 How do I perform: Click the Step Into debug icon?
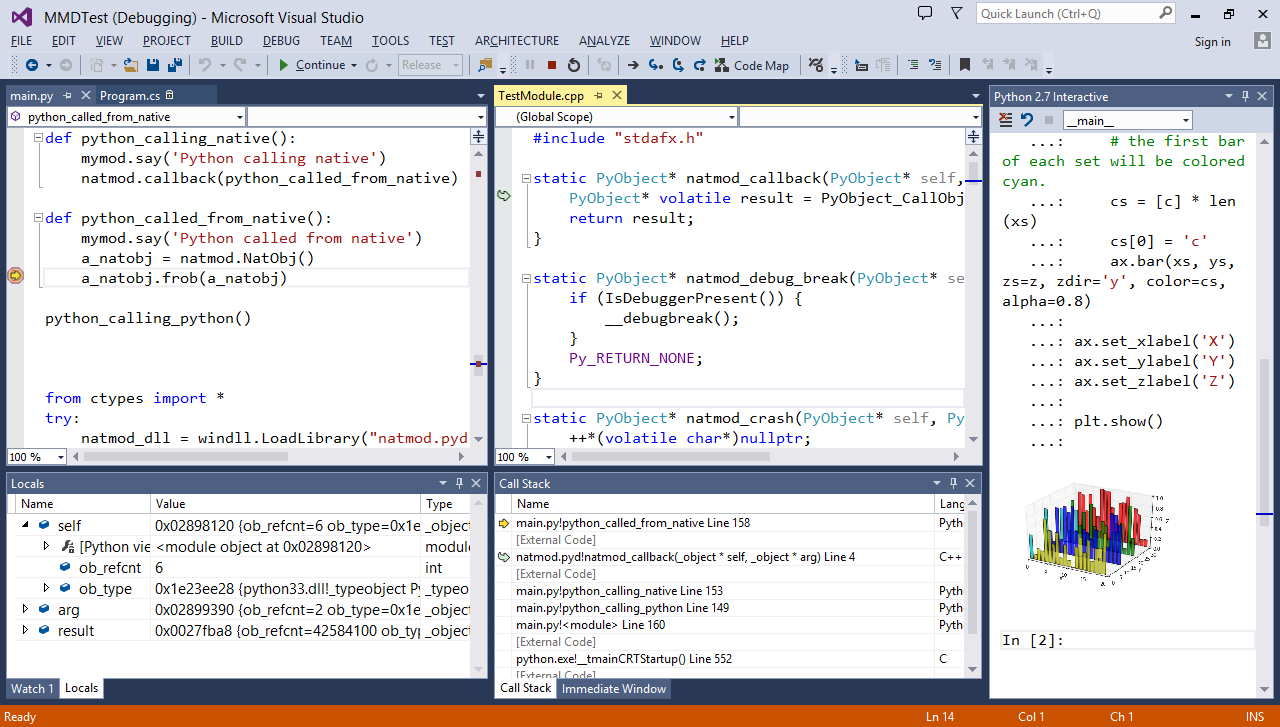[x=655, y=65]
